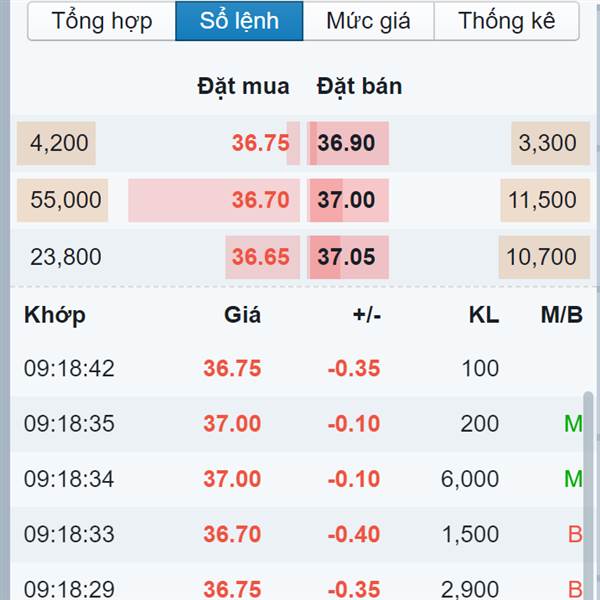Open the Mức giá tab
Screen dimensions: 600x600
(368, 21)
